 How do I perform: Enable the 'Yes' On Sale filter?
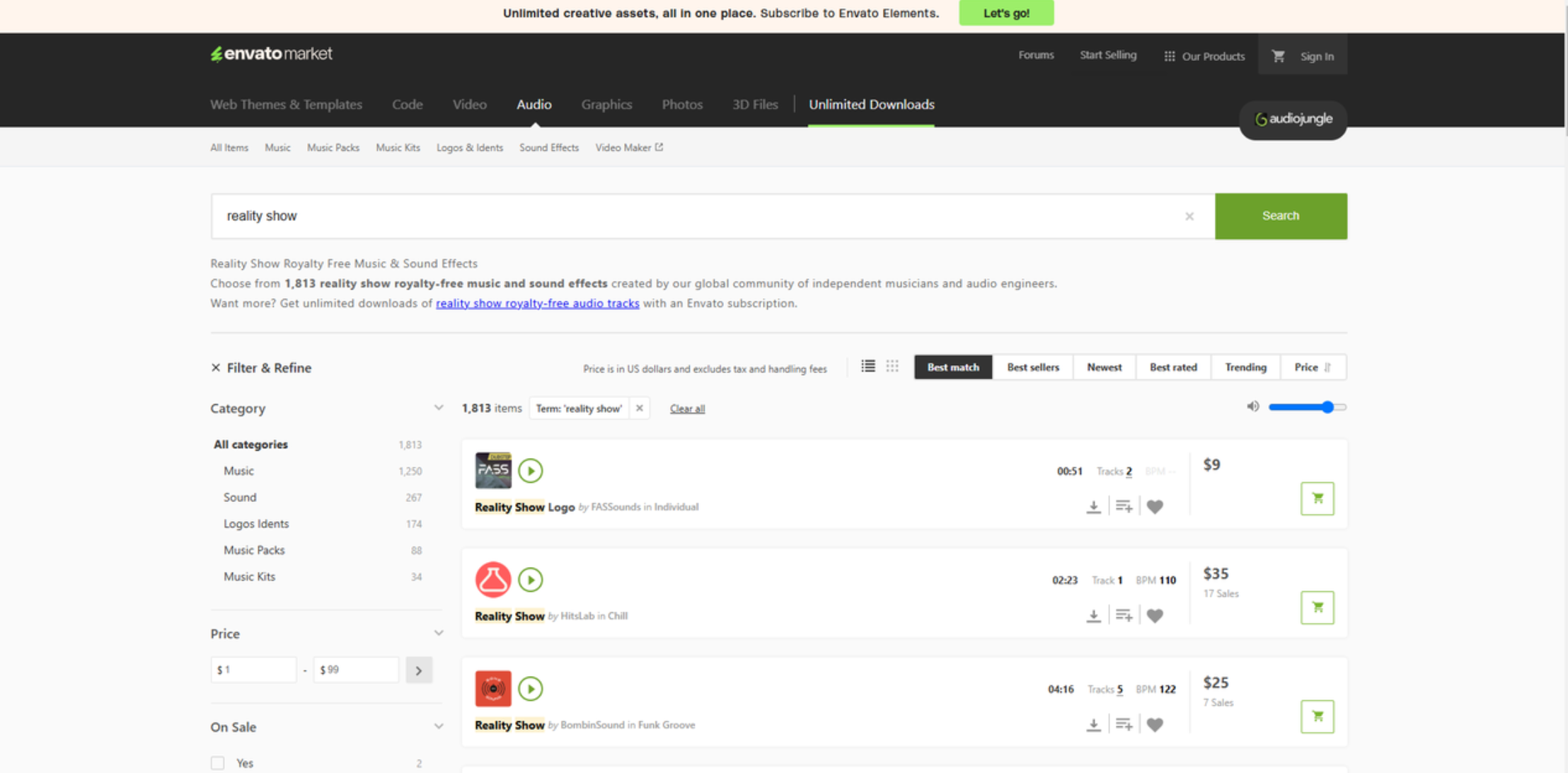217,762
